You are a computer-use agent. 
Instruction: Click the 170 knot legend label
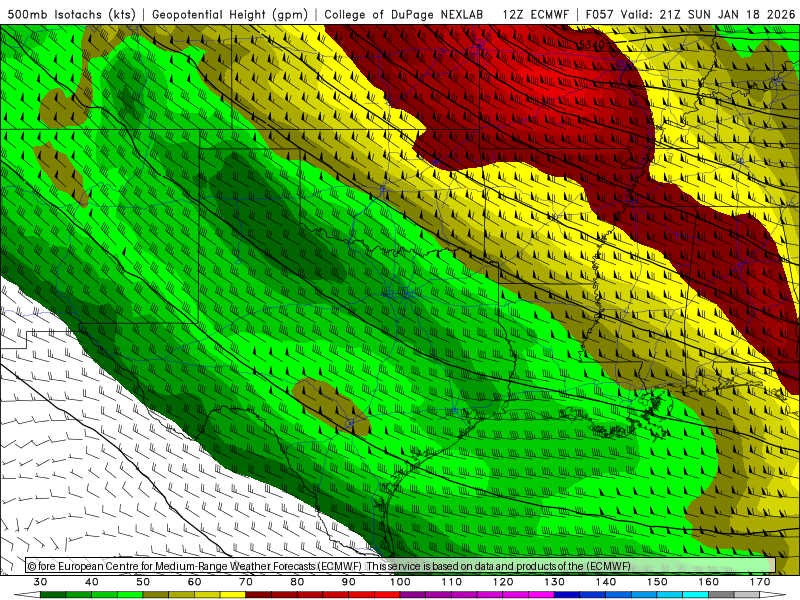tap(760, 582)
